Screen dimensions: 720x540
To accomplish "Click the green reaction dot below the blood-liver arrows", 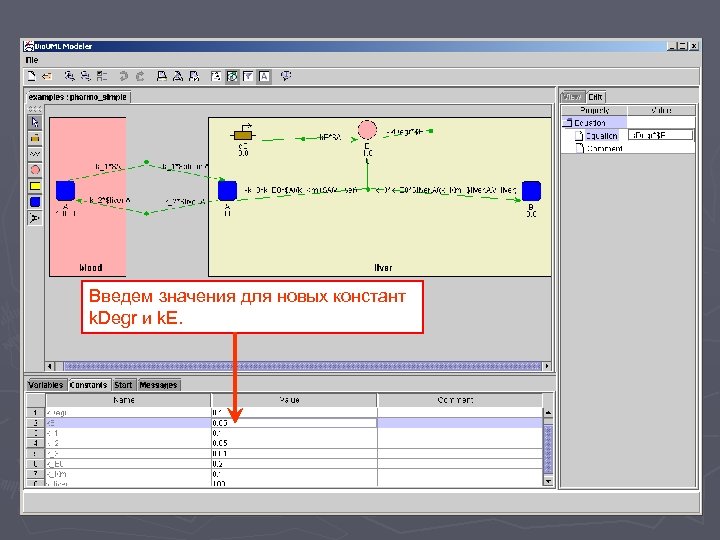I will coord(146,213).
